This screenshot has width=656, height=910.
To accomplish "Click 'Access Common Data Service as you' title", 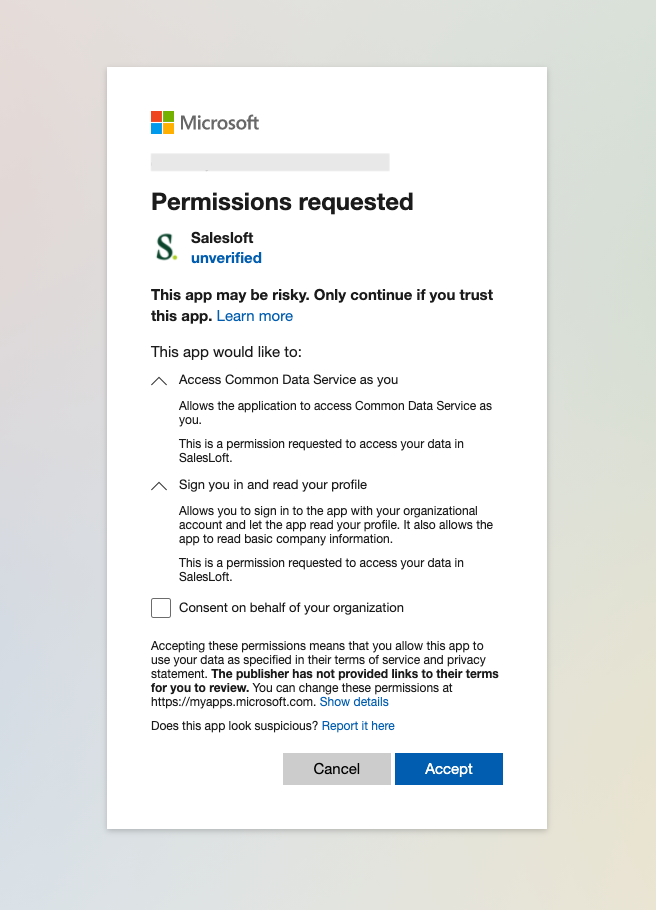I will tap(288, 380).
